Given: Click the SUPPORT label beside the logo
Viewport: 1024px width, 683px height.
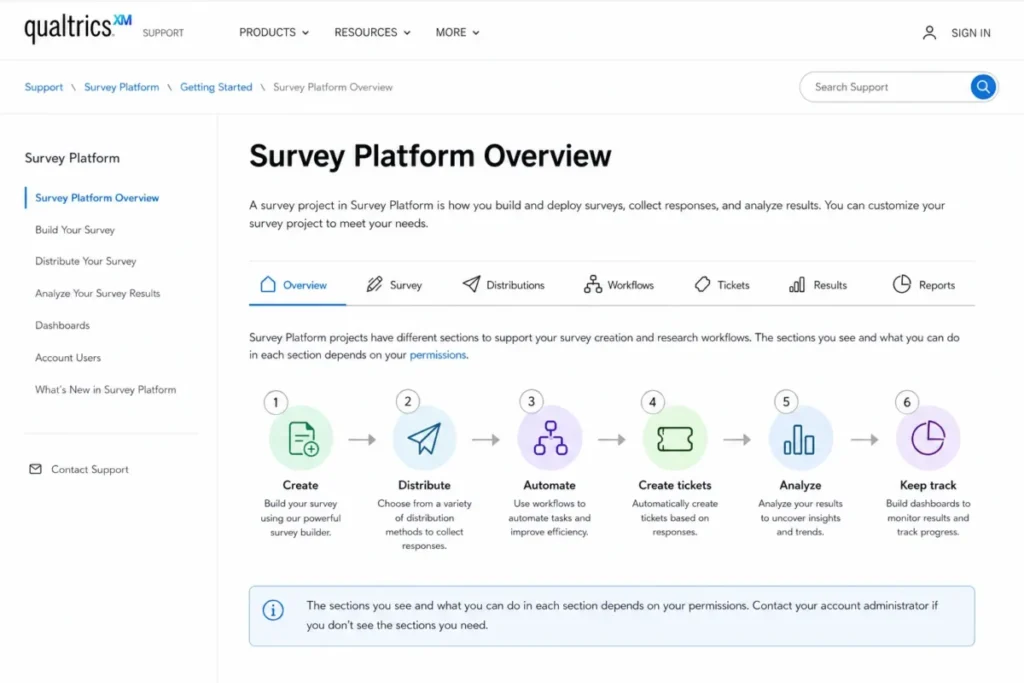Looking at the screenshot, I should click(163, 33).
